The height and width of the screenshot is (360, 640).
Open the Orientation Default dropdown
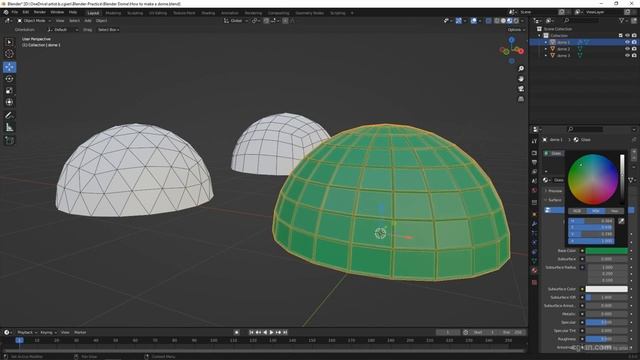tap(62, 30)
